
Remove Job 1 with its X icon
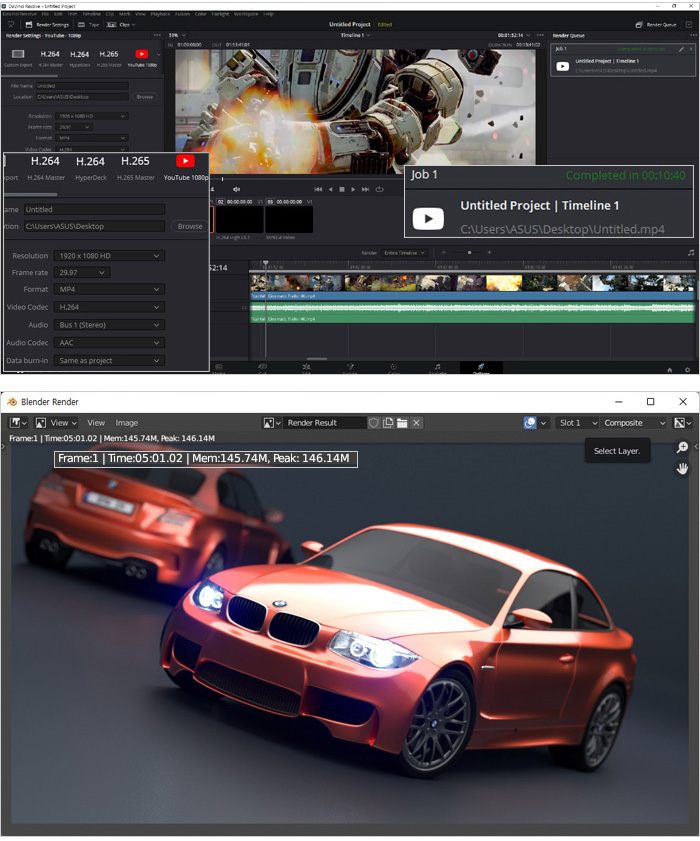690,49
